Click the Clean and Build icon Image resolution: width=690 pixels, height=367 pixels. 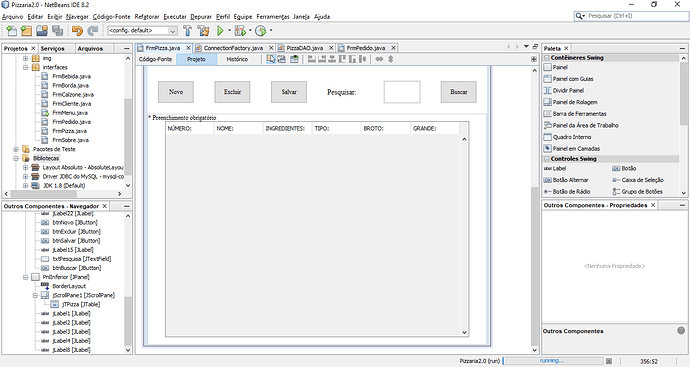click(x=203, y=30)
